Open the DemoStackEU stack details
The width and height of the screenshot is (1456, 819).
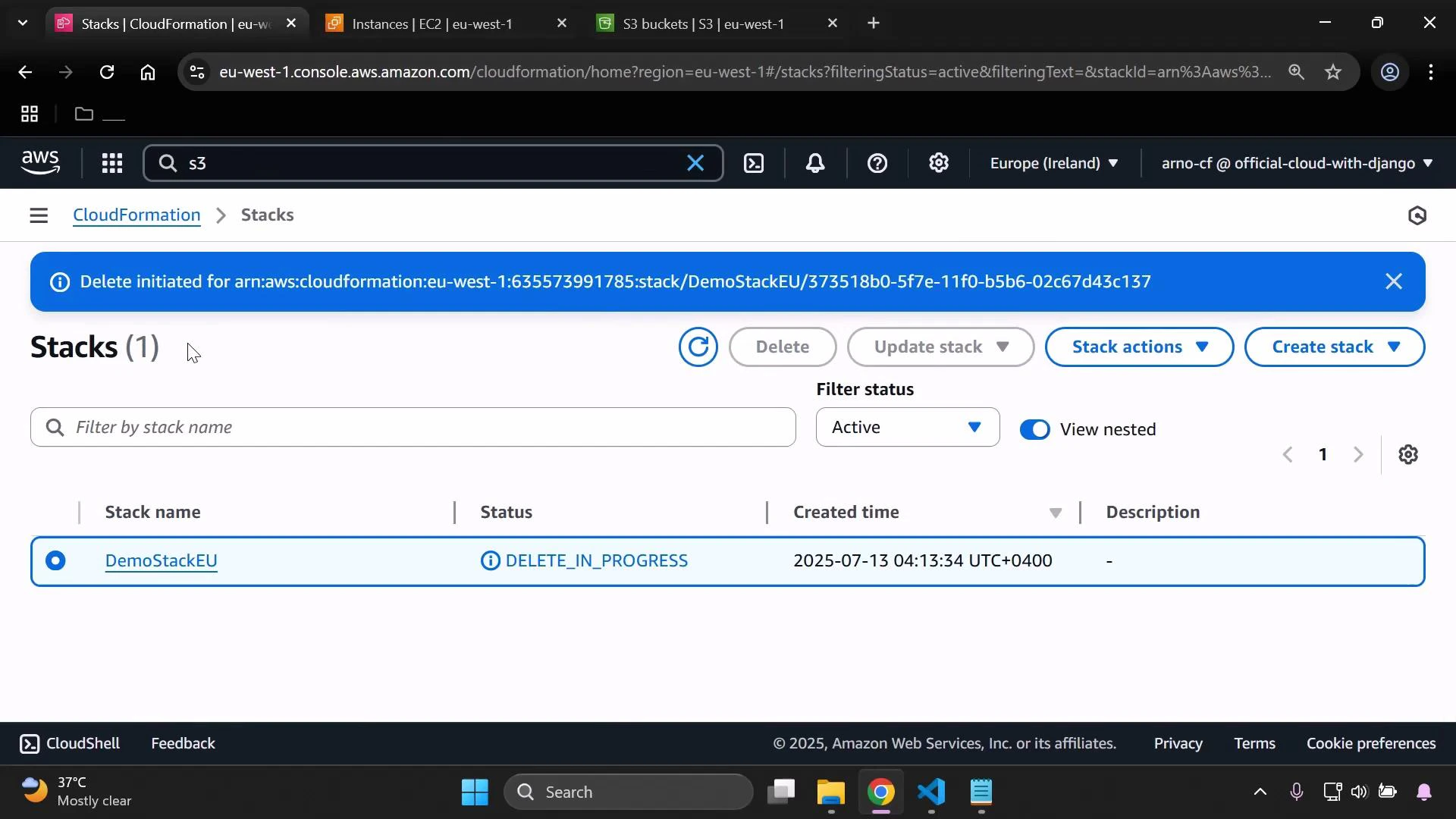click(x=160, y=560)
